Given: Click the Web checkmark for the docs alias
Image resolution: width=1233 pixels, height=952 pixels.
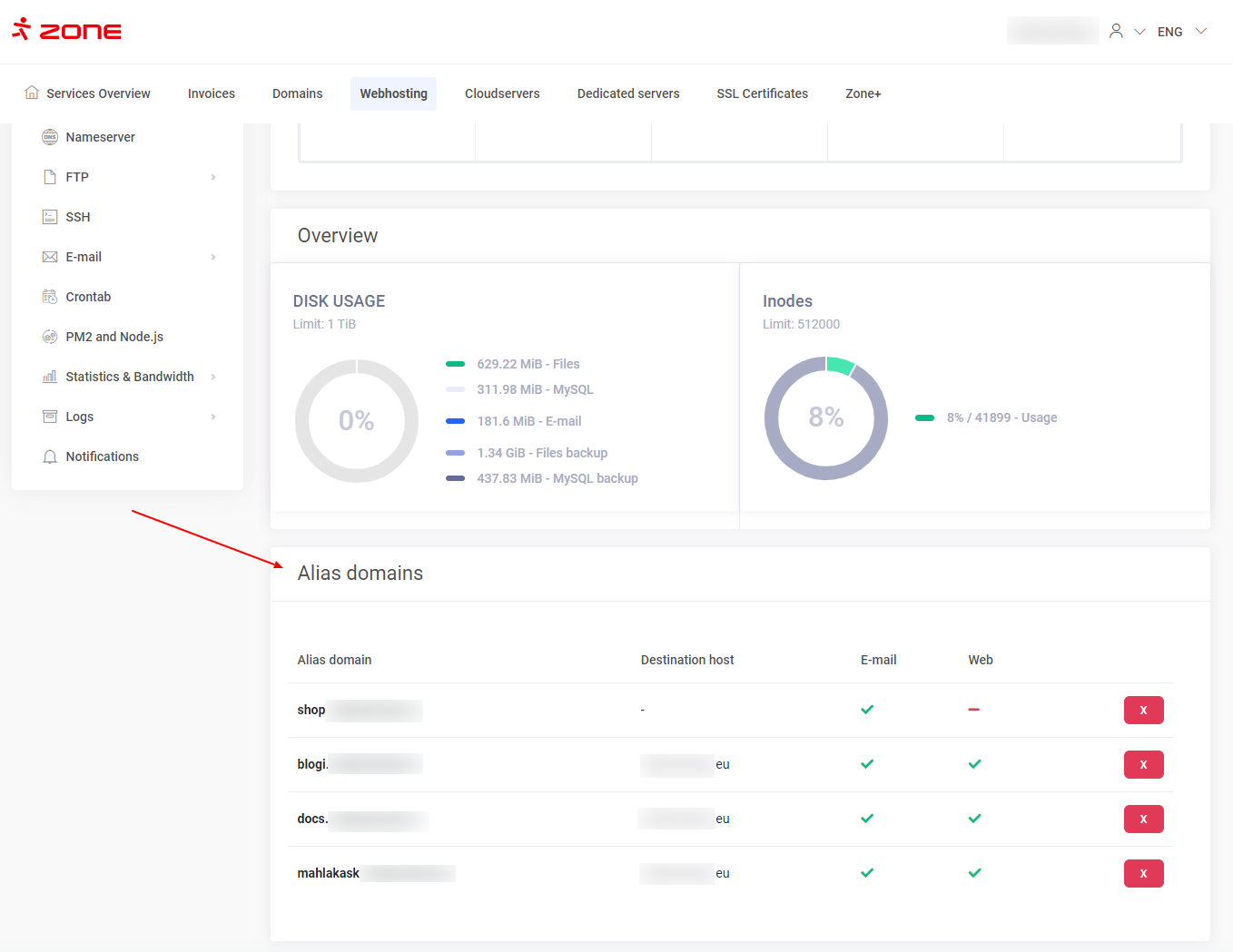Looking at the screenshot, I should (974, 819).
